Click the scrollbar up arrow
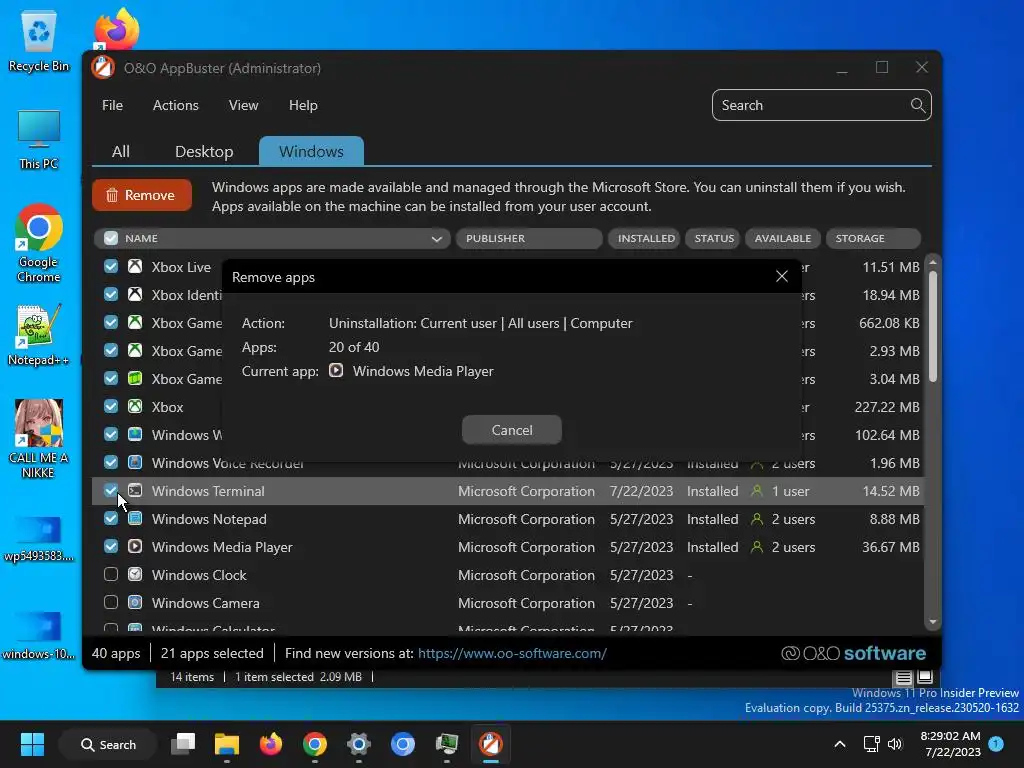The image size is (1024, 768). click(933, 262)
